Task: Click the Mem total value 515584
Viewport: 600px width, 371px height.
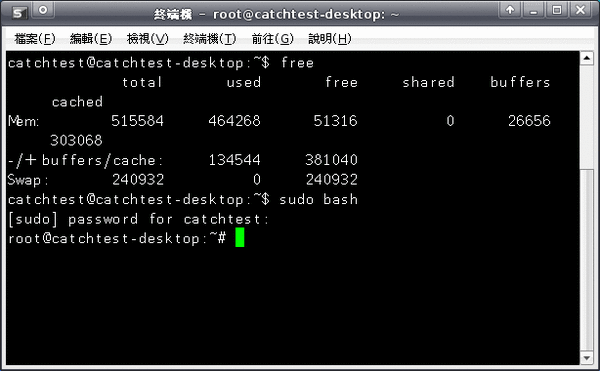Action: click(x=137, y=121)
